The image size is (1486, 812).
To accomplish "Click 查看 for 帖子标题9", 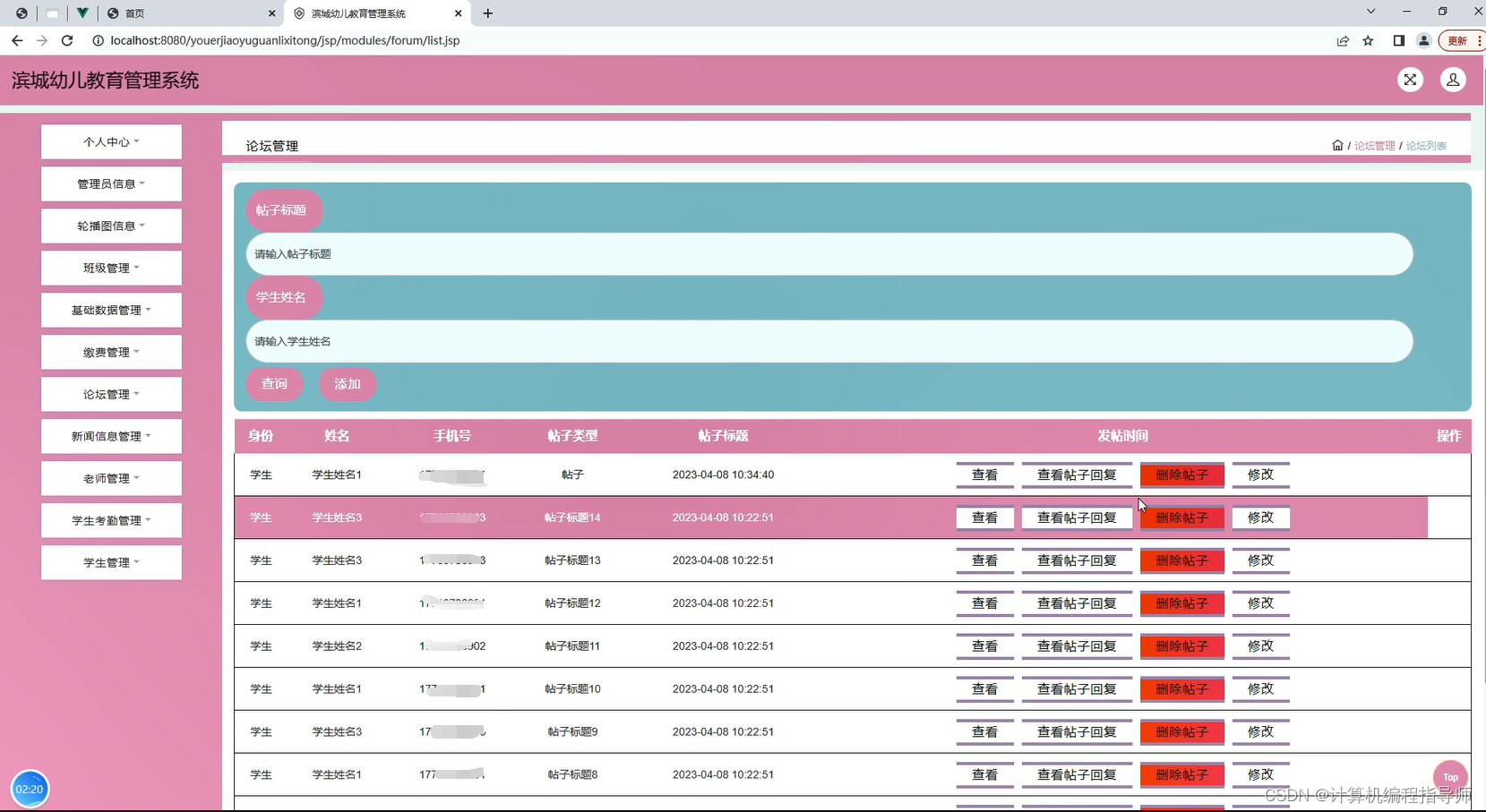I will point(984,732).
